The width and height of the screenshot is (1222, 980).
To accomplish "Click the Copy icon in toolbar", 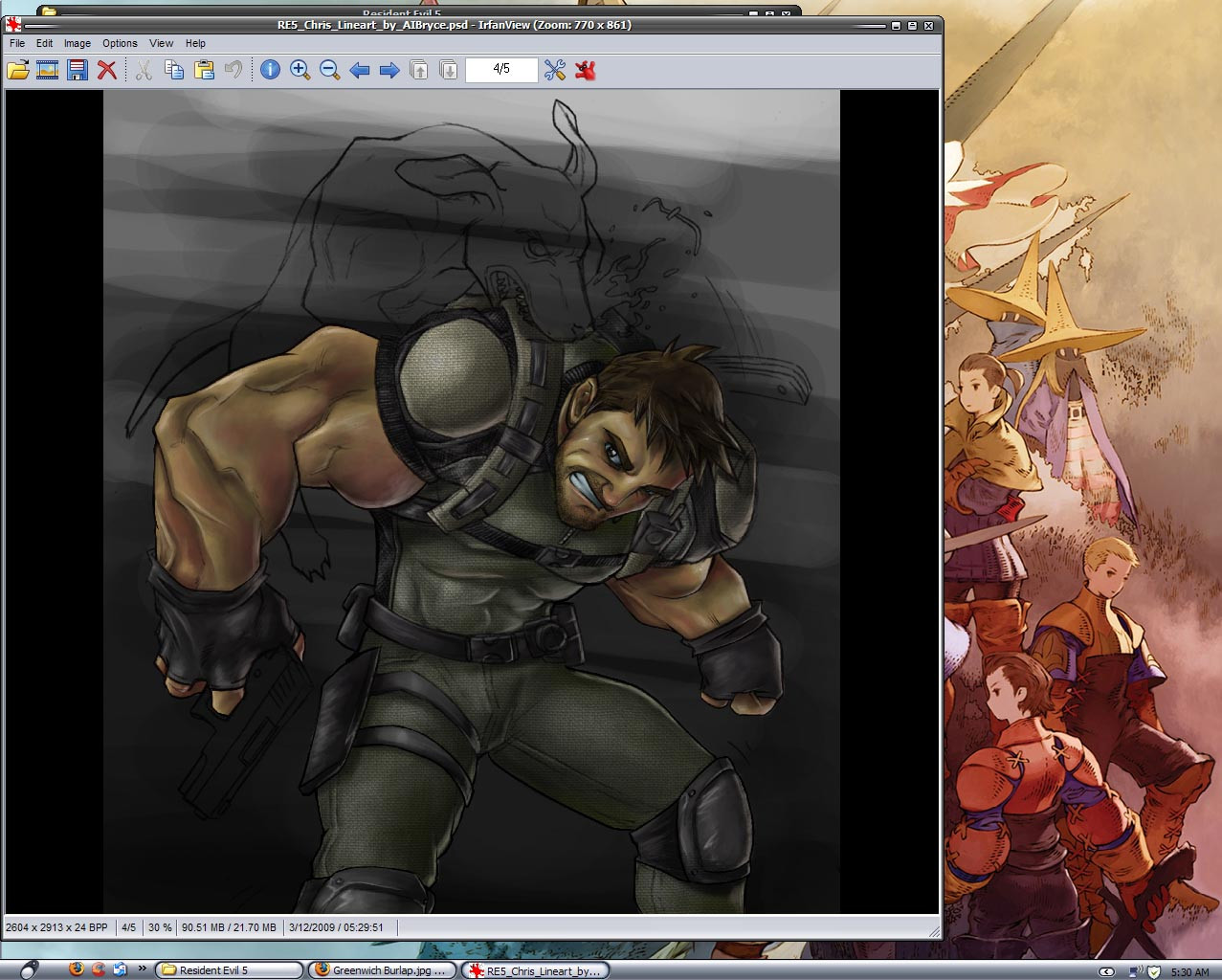I will 174,70.
